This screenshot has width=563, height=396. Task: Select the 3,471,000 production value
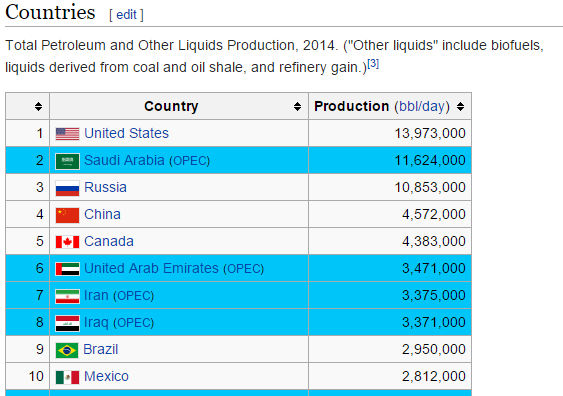click(434, 268)
